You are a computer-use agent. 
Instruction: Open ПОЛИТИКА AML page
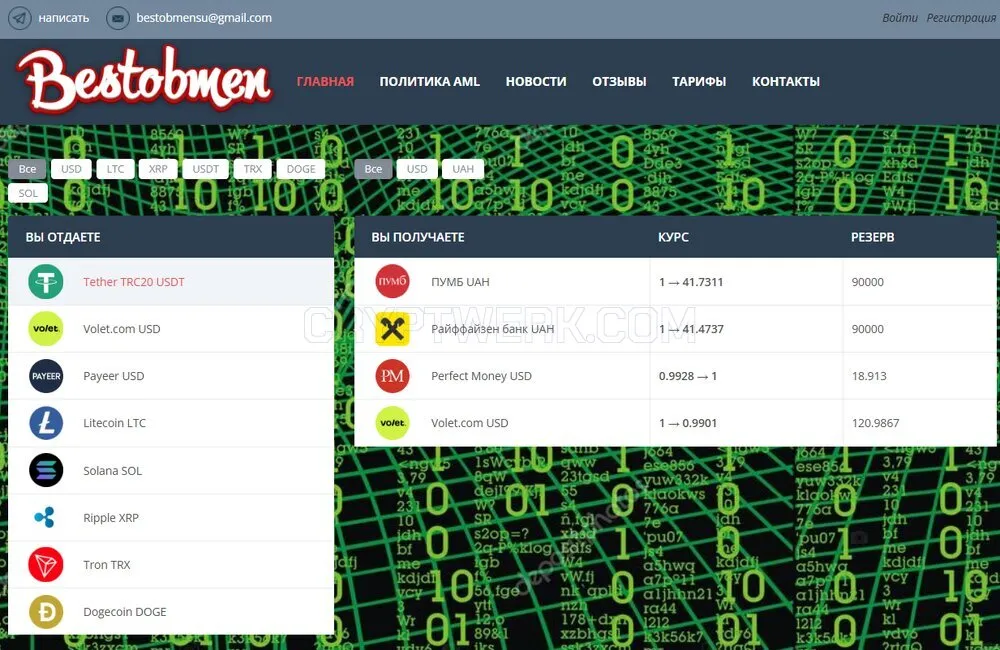[430, 82]
